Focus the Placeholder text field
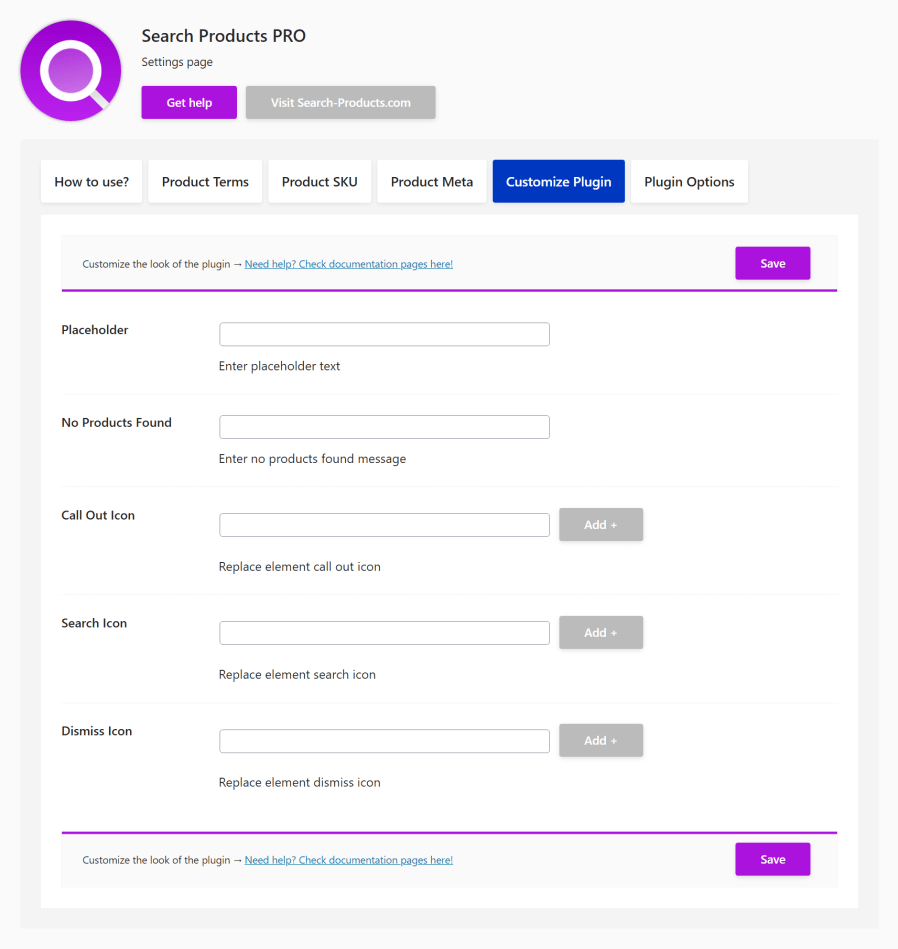This screenshot has height=949, width=898. point(384,335)
